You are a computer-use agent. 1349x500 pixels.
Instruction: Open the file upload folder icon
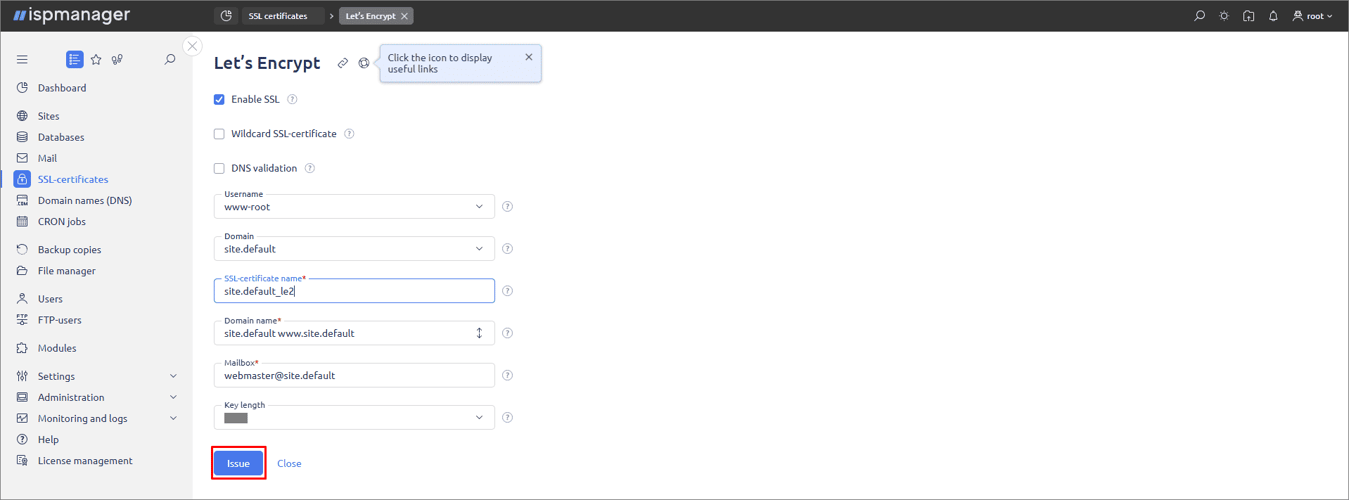click(1249, 16)
